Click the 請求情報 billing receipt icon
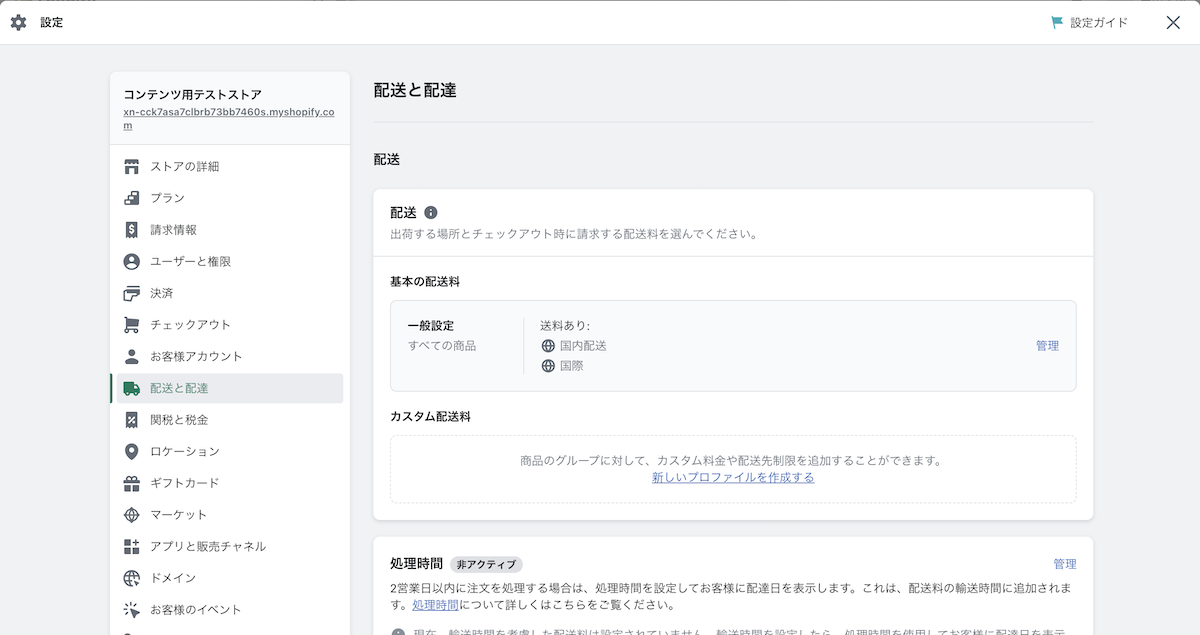 [131, 229]
